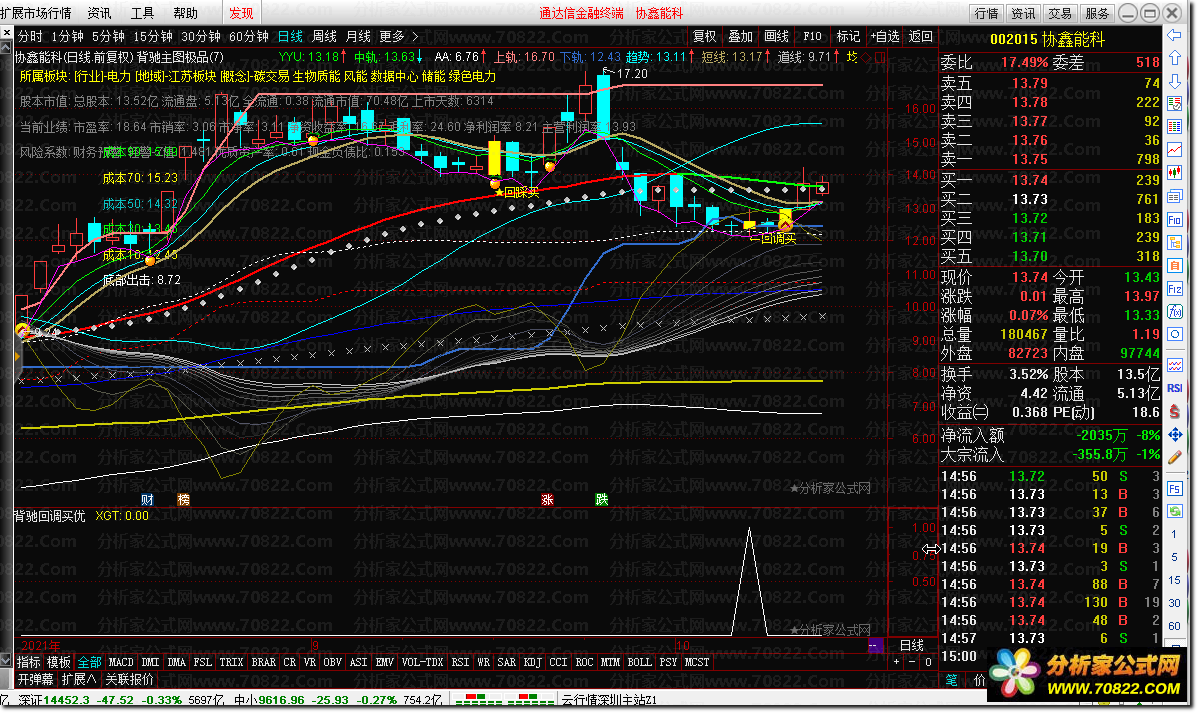This screenshot has width=1199, height=713.
Task: Click the blue four-way move arrows icon
Action: pos(1175,435)
